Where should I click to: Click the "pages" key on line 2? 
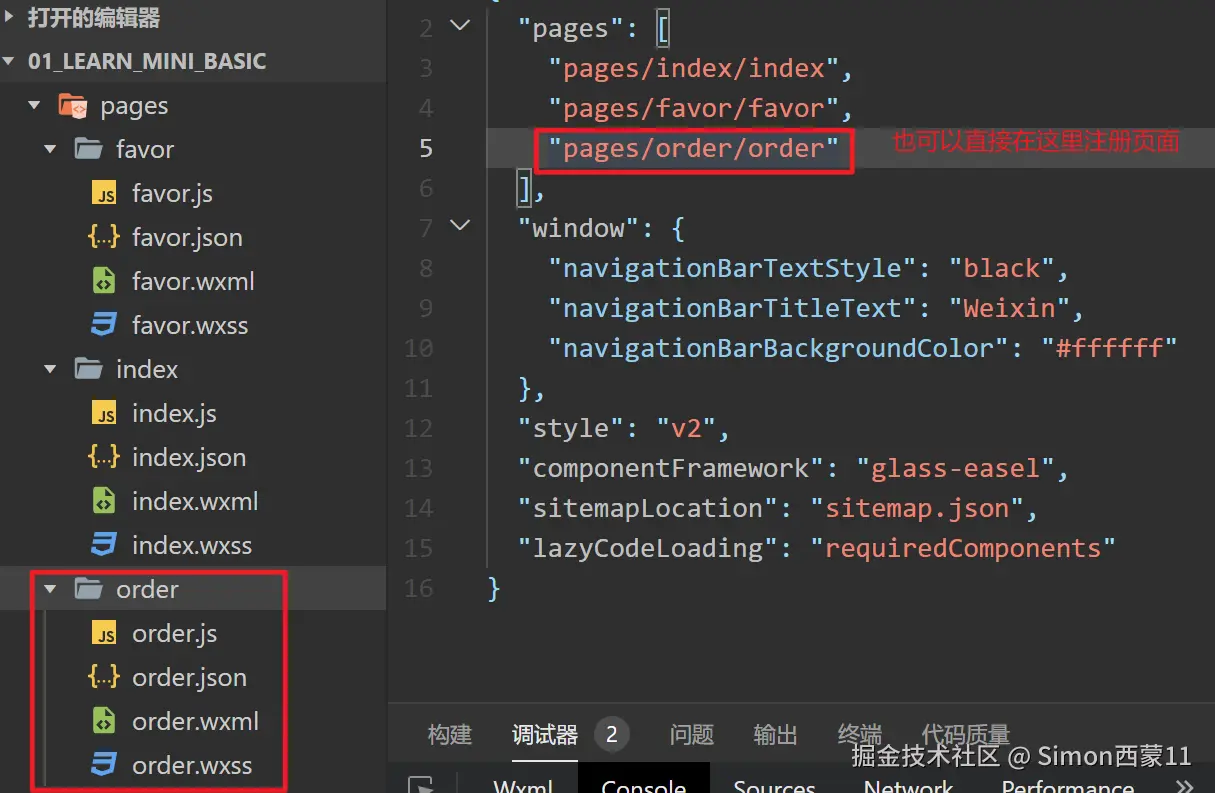pos(571,28)
